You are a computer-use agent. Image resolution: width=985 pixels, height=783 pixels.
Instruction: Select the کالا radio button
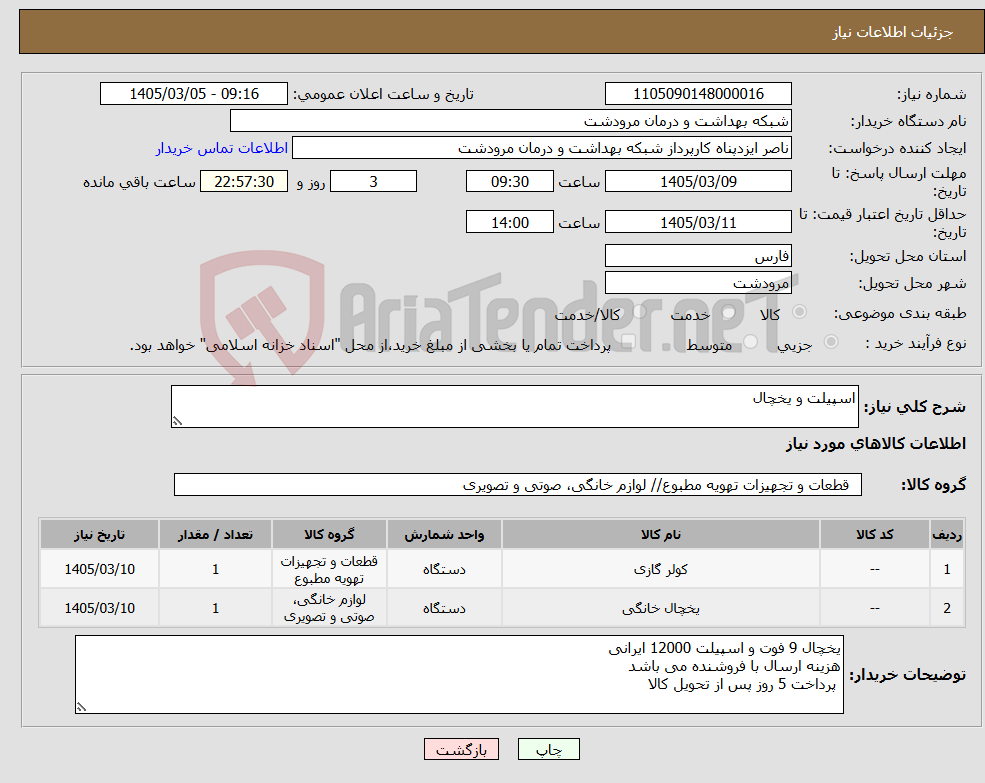pos(800,312)
